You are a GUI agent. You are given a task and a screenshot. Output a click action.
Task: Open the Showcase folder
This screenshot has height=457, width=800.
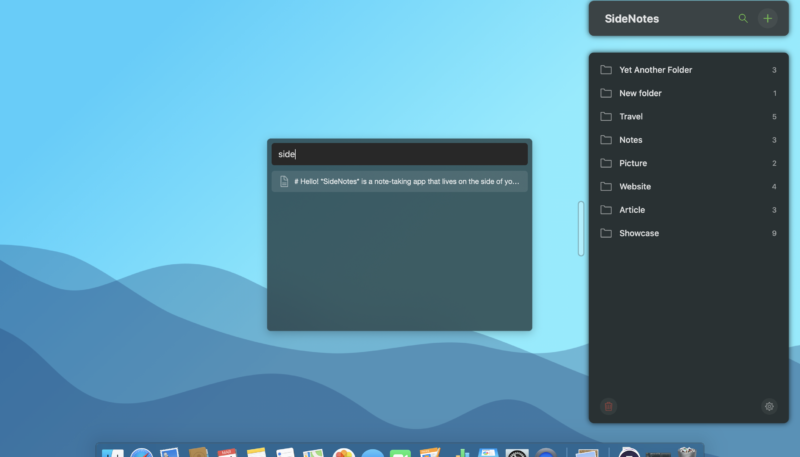pos(639,233)
